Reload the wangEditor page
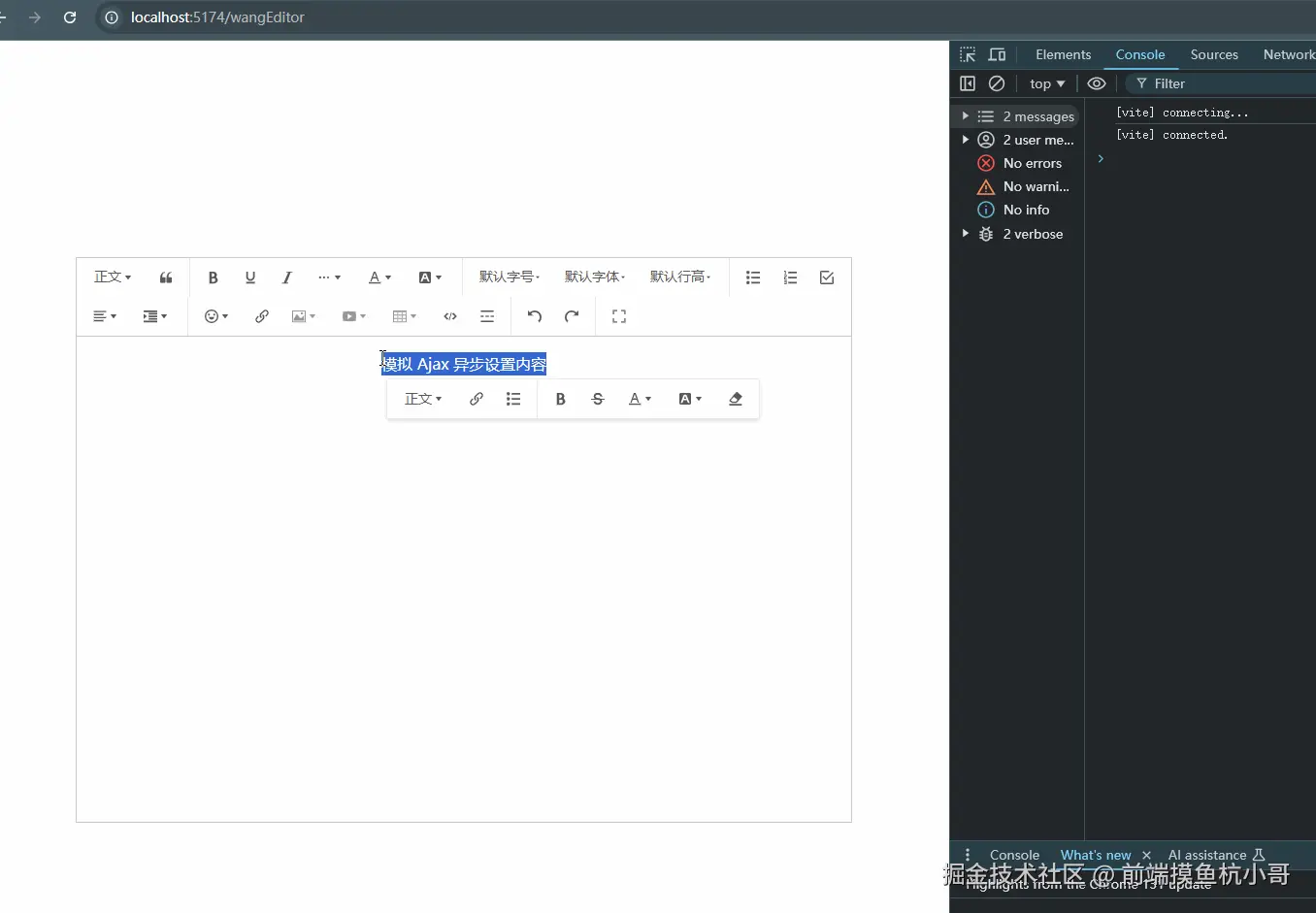The height and width of the screenshot is (913, 1316). click(x=69, y=17)
